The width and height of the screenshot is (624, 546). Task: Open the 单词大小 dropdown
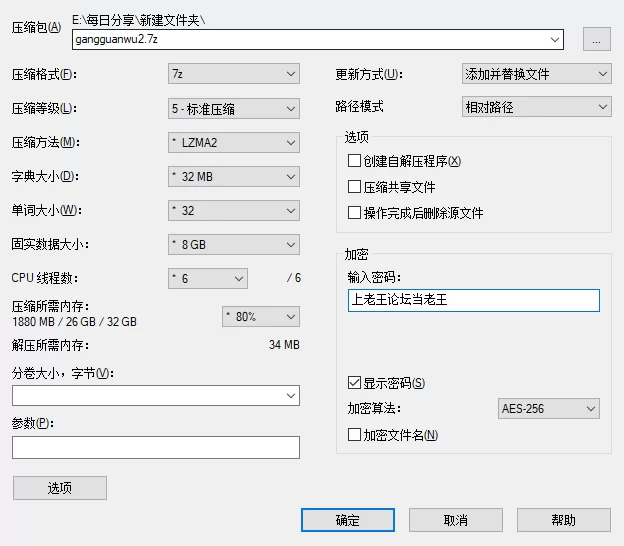tap(234, 211)
